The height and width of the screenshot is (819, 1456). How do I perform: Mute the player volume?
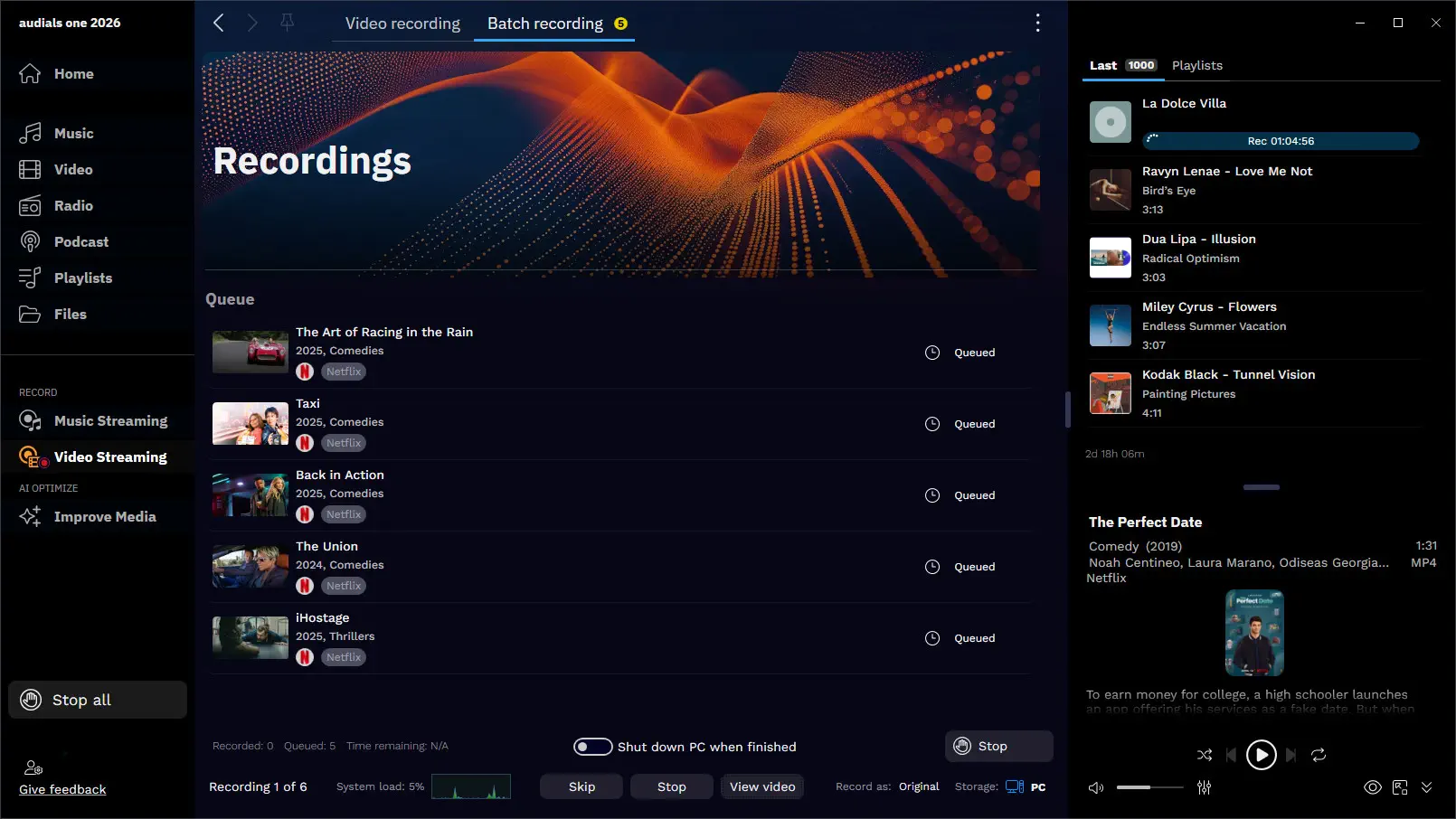click(x=1096, y=787)
